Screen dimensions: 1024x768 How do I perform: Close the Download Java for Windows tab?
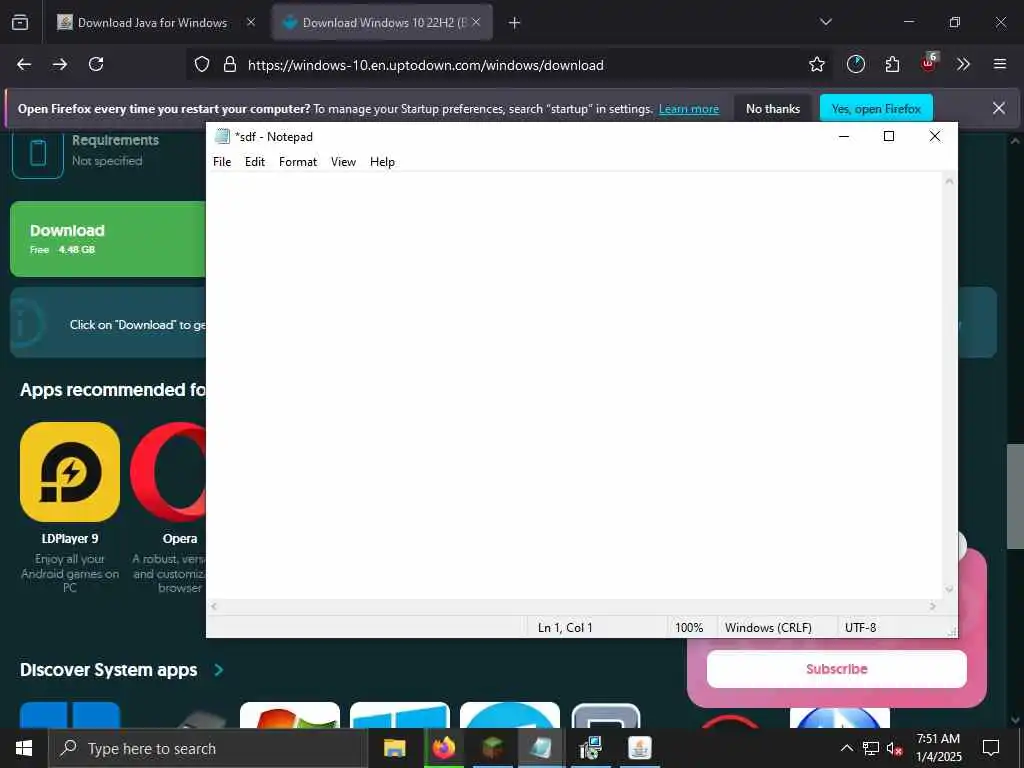click(251, 22)
